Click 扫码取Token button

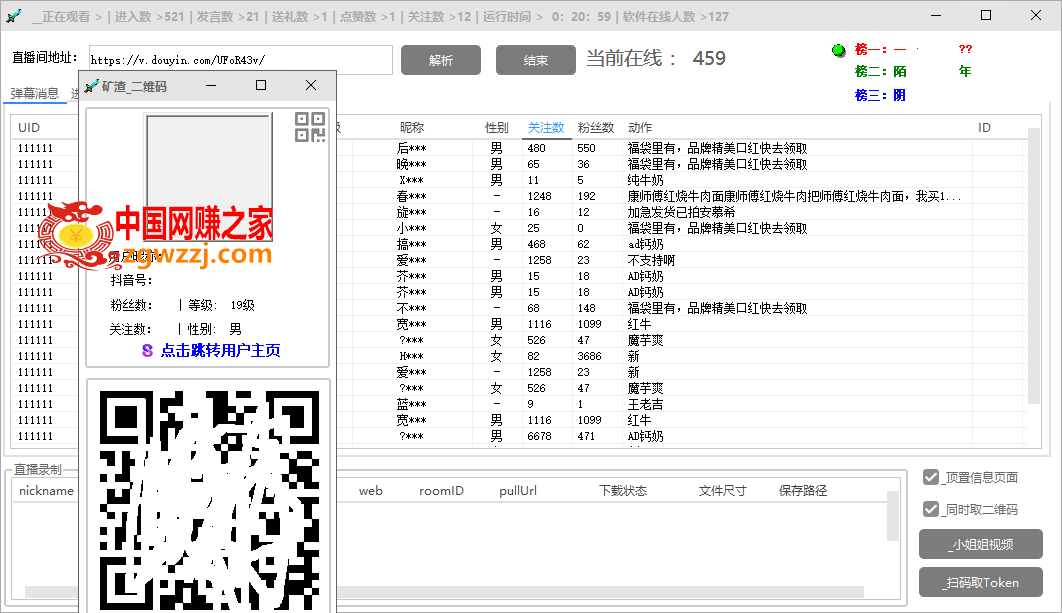981,582
